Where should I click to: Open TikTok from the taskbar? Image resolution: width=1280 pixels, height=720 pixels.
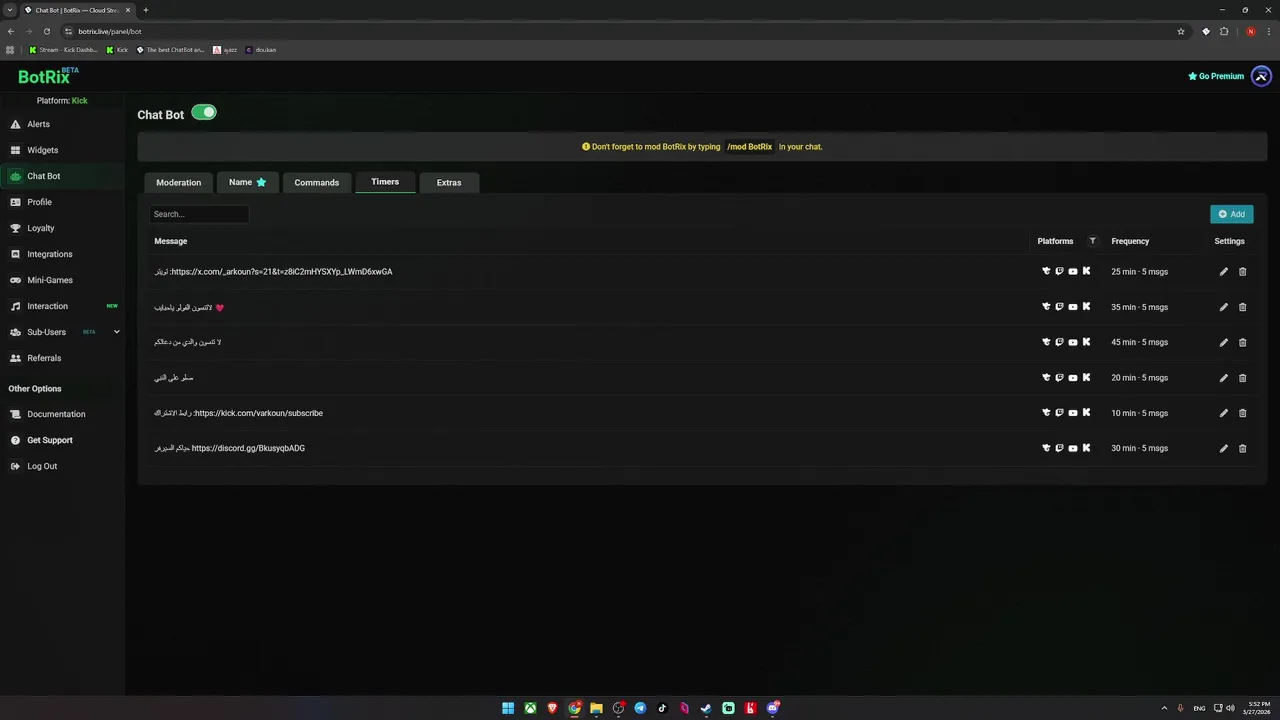(x=662, y=708)
